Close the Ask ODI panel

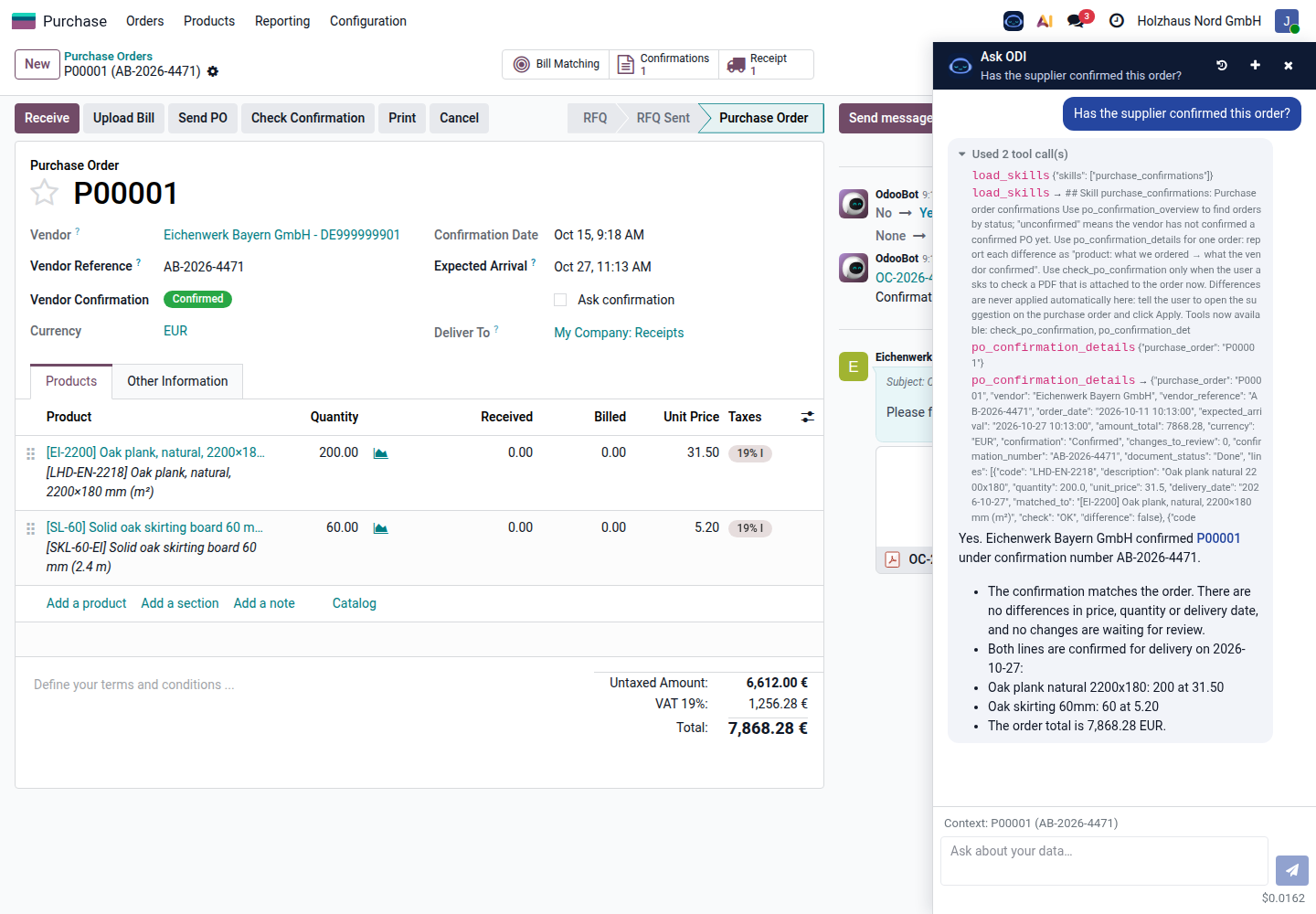coord(1289,65)
